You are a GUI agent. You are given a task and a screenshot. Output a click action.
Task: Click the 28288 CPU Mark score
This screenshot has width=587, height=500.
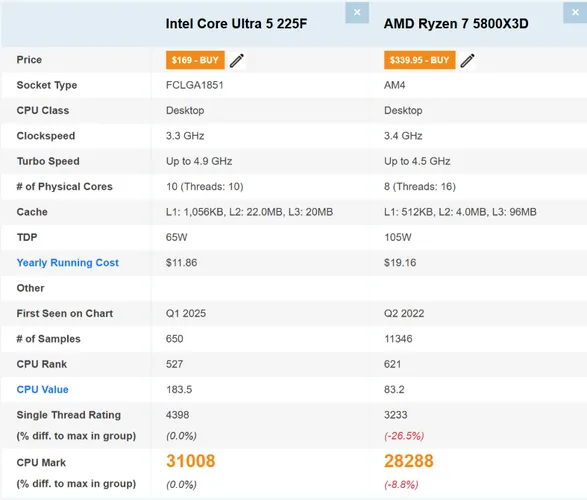click(409, 461)
